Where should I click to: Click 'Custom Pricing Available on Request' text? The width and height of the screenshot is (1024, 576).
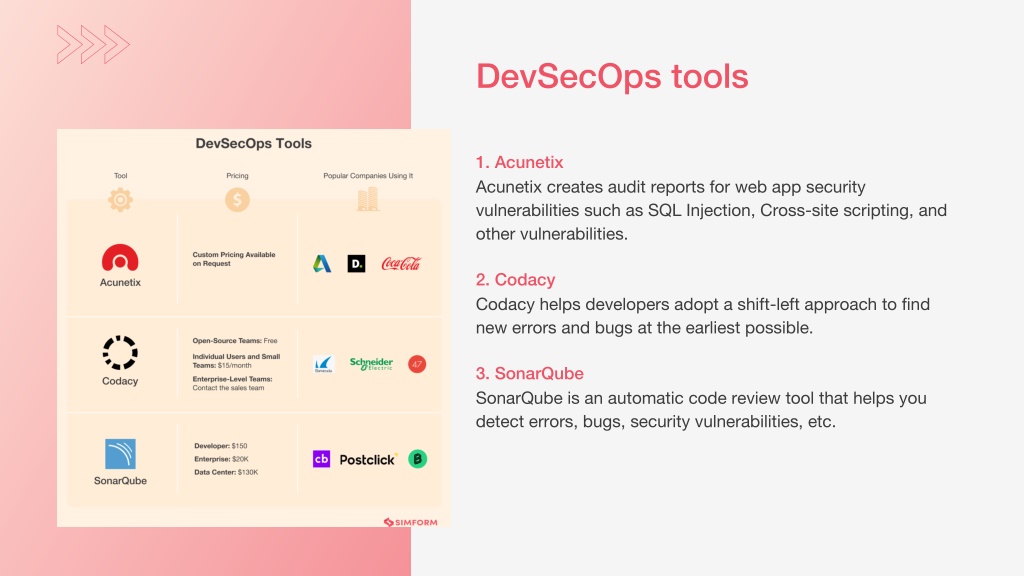pos(234,259)
